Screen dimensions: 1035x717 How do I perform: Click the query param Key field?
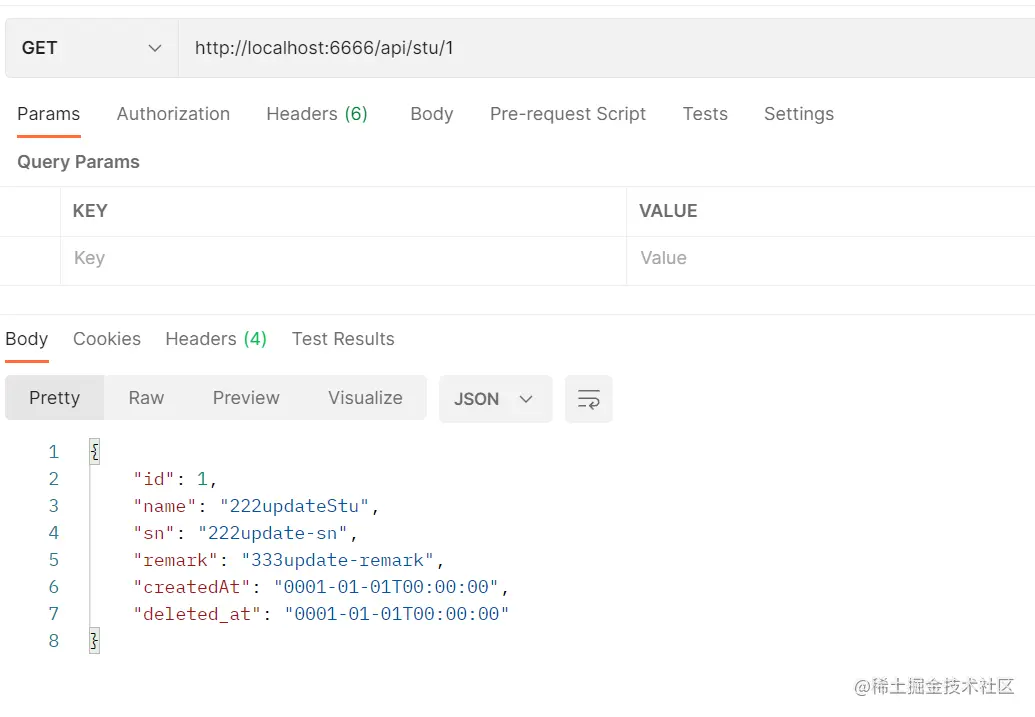coord(340,258)
